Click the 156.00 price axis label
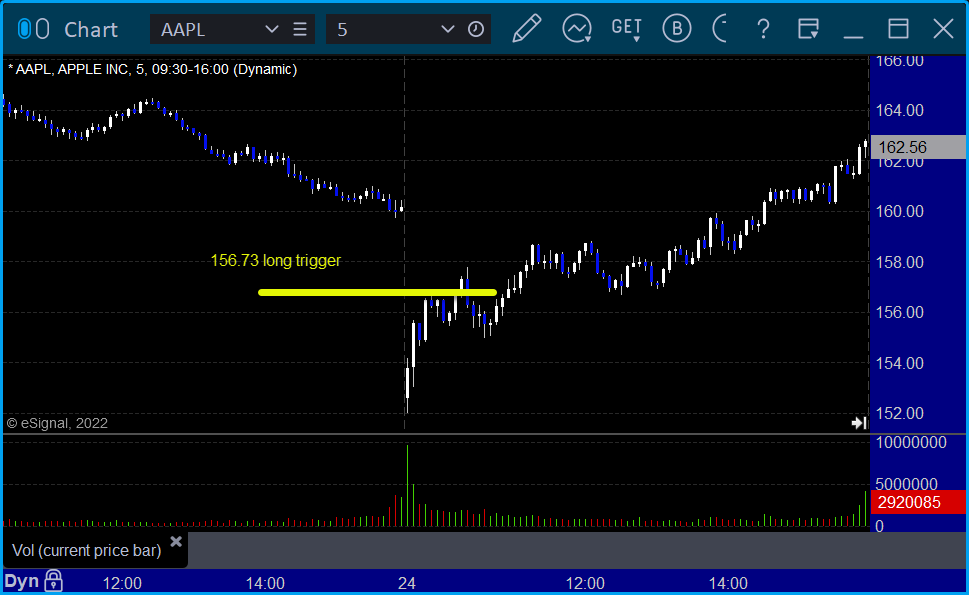The height and width of the screenshot is (595, 969). (900, 312)
